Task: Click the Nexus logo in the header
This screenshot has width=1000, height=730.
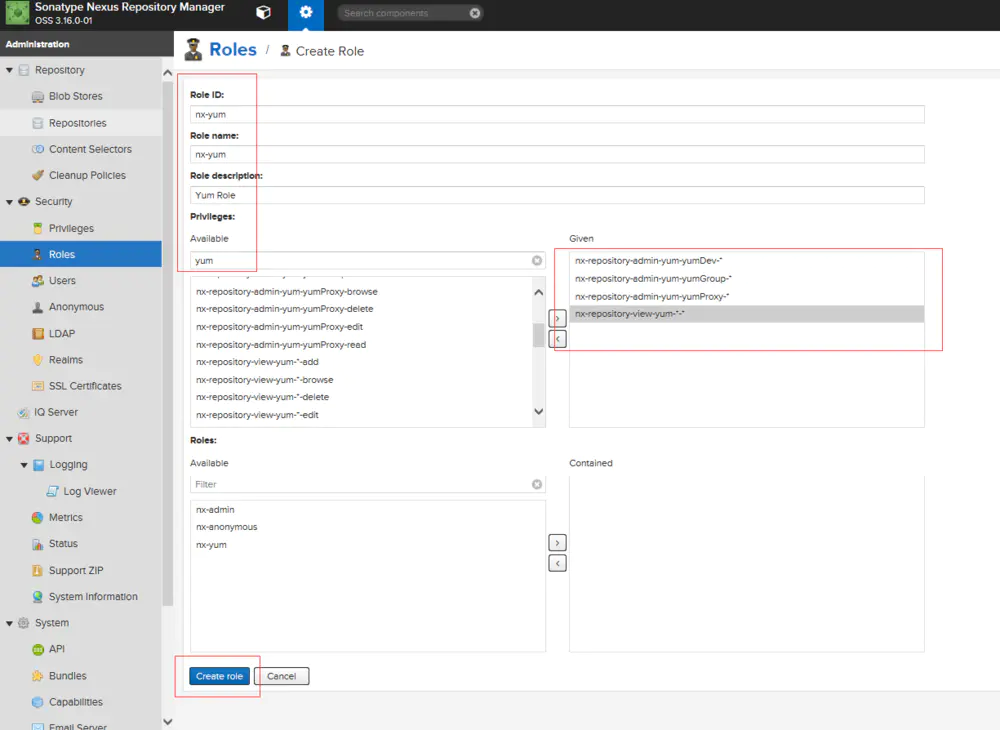Action: [x=17, y=13]
